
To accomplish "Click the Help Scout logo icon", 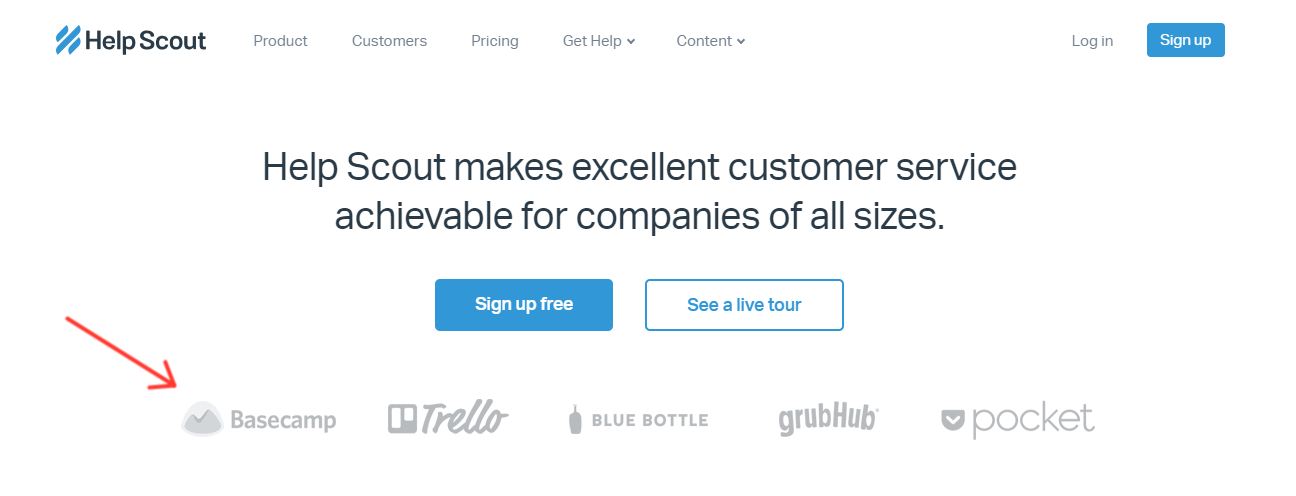I will [68, 40].
